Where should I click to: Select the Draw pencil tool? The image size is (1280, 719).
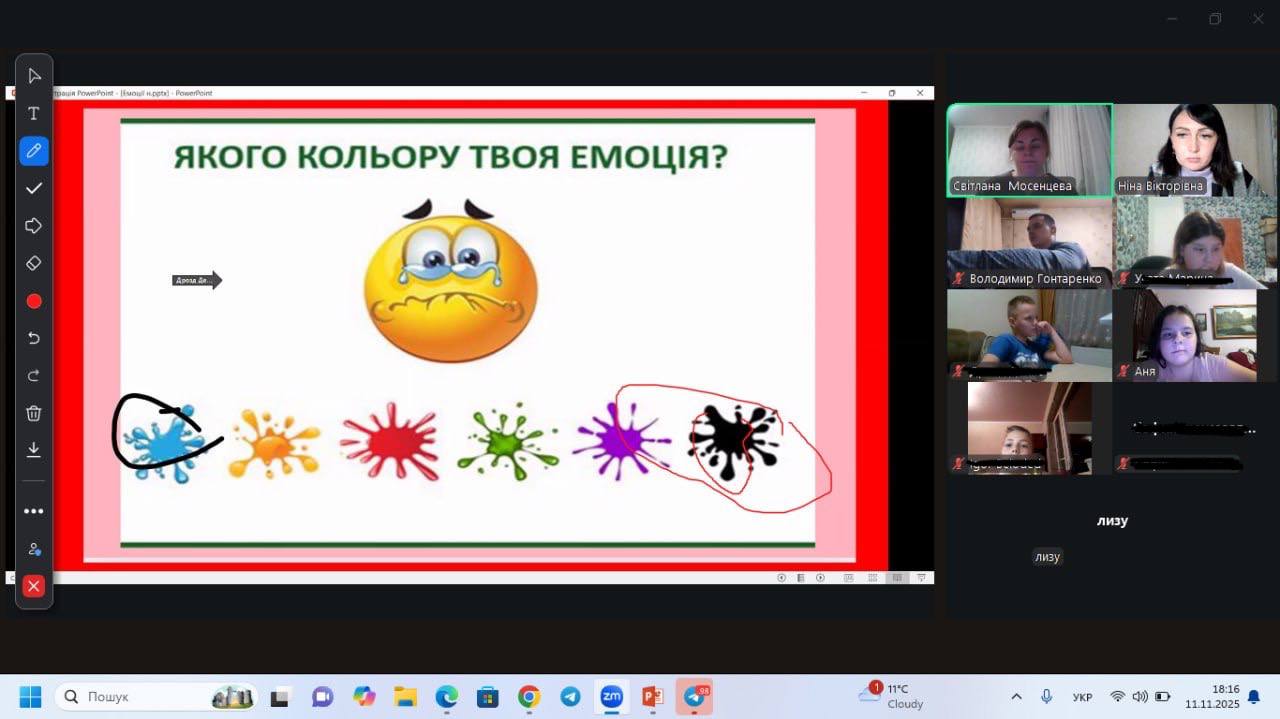34,151
